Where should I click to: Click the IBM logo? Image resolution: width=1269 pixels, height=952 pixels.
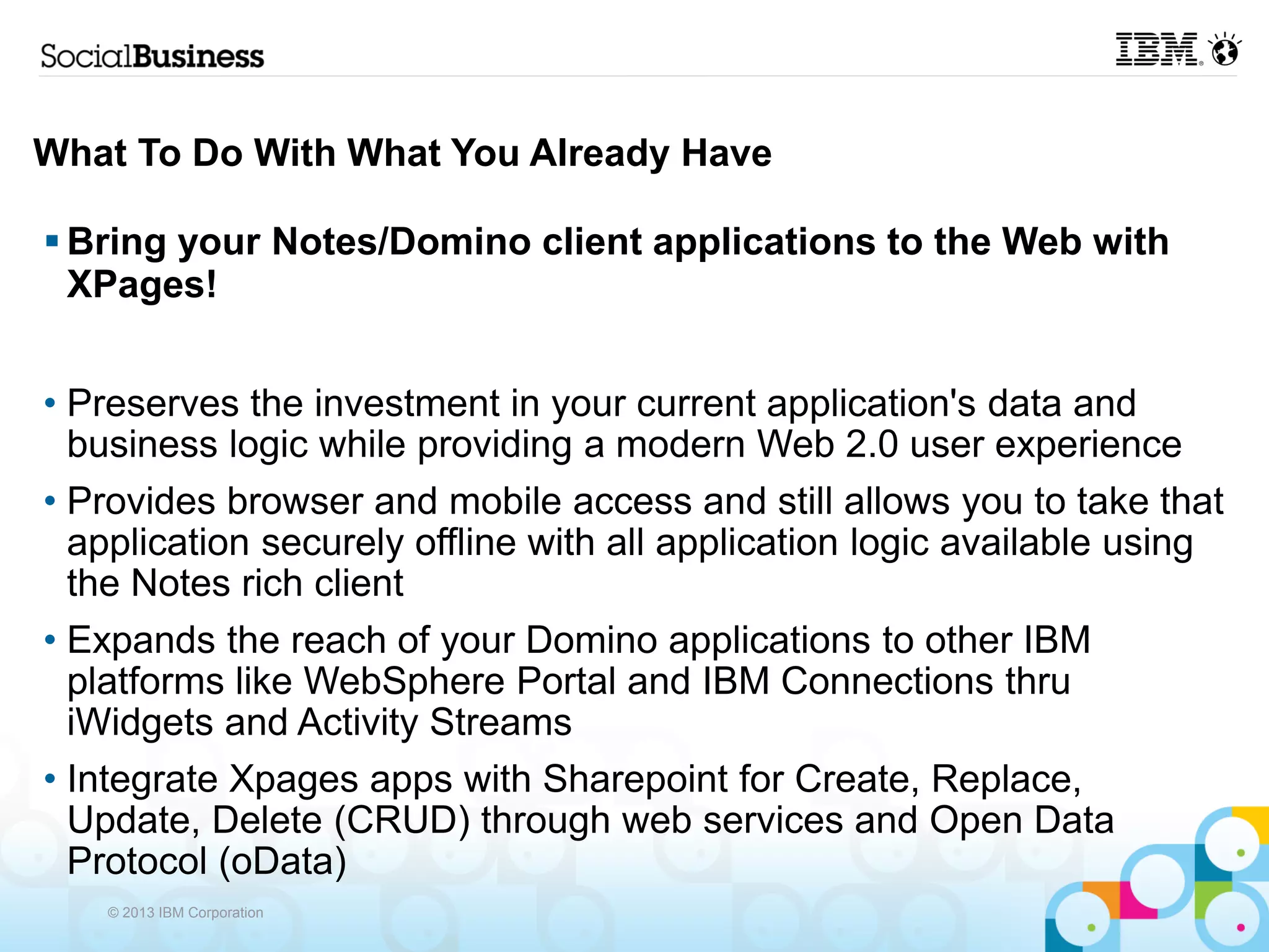click(1159, 50)
